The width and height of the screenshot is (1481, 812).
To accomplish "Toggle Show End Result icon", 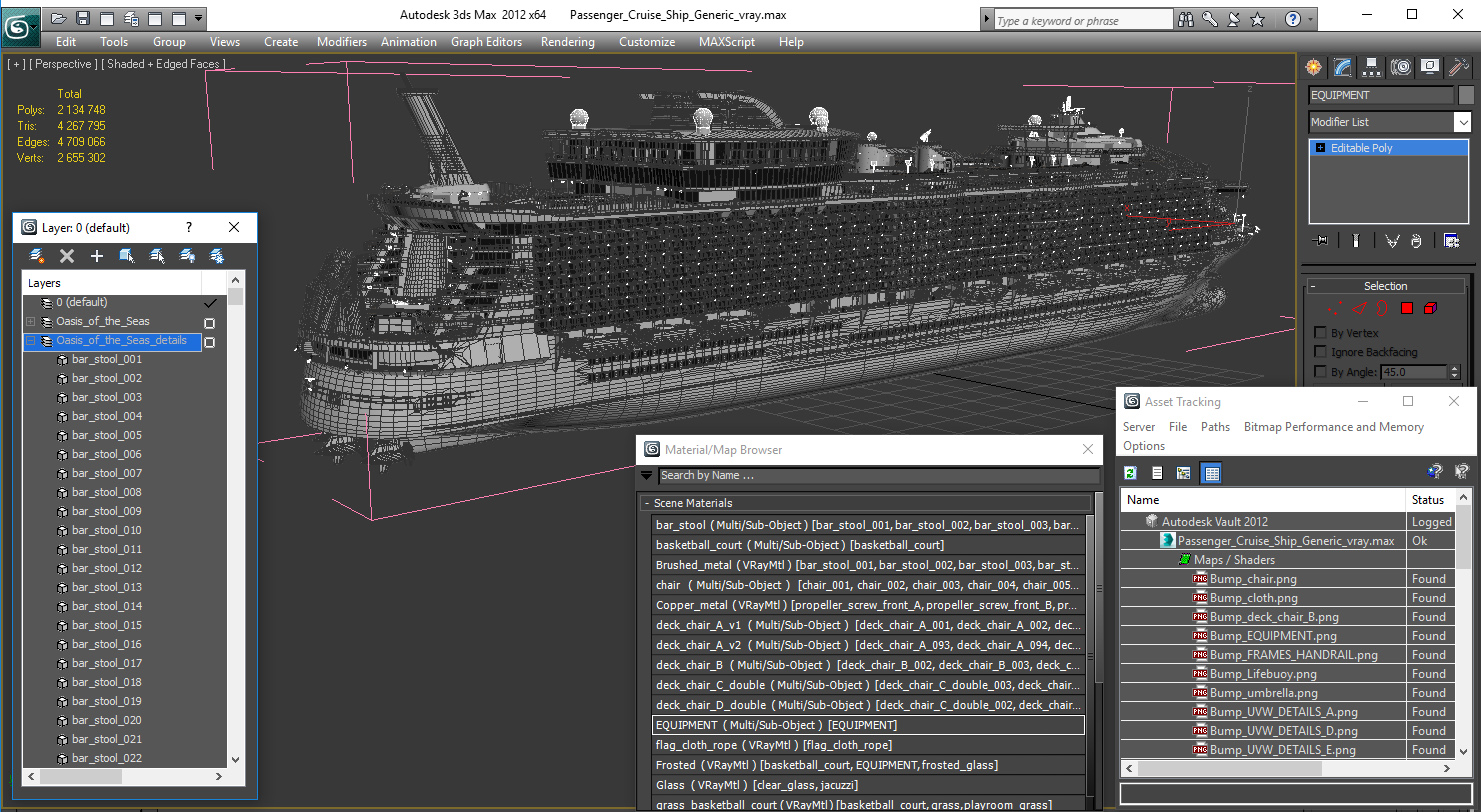I will pos(1355,240).
